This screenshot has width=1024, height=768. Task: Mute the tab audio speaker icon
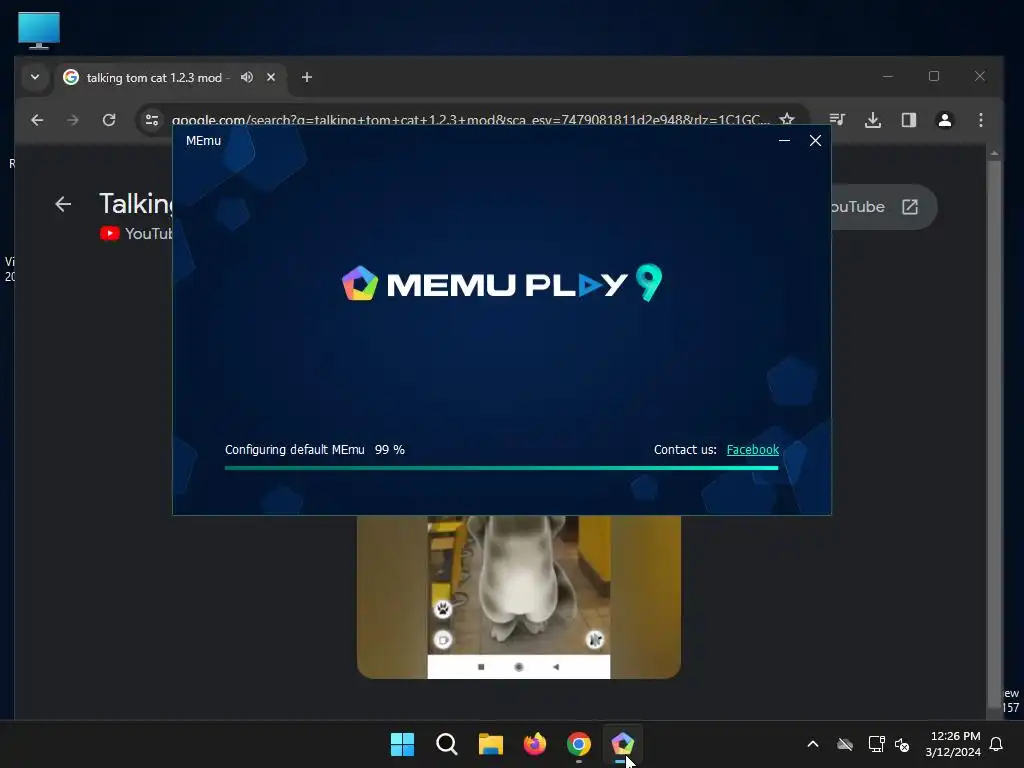pos(247,77)
